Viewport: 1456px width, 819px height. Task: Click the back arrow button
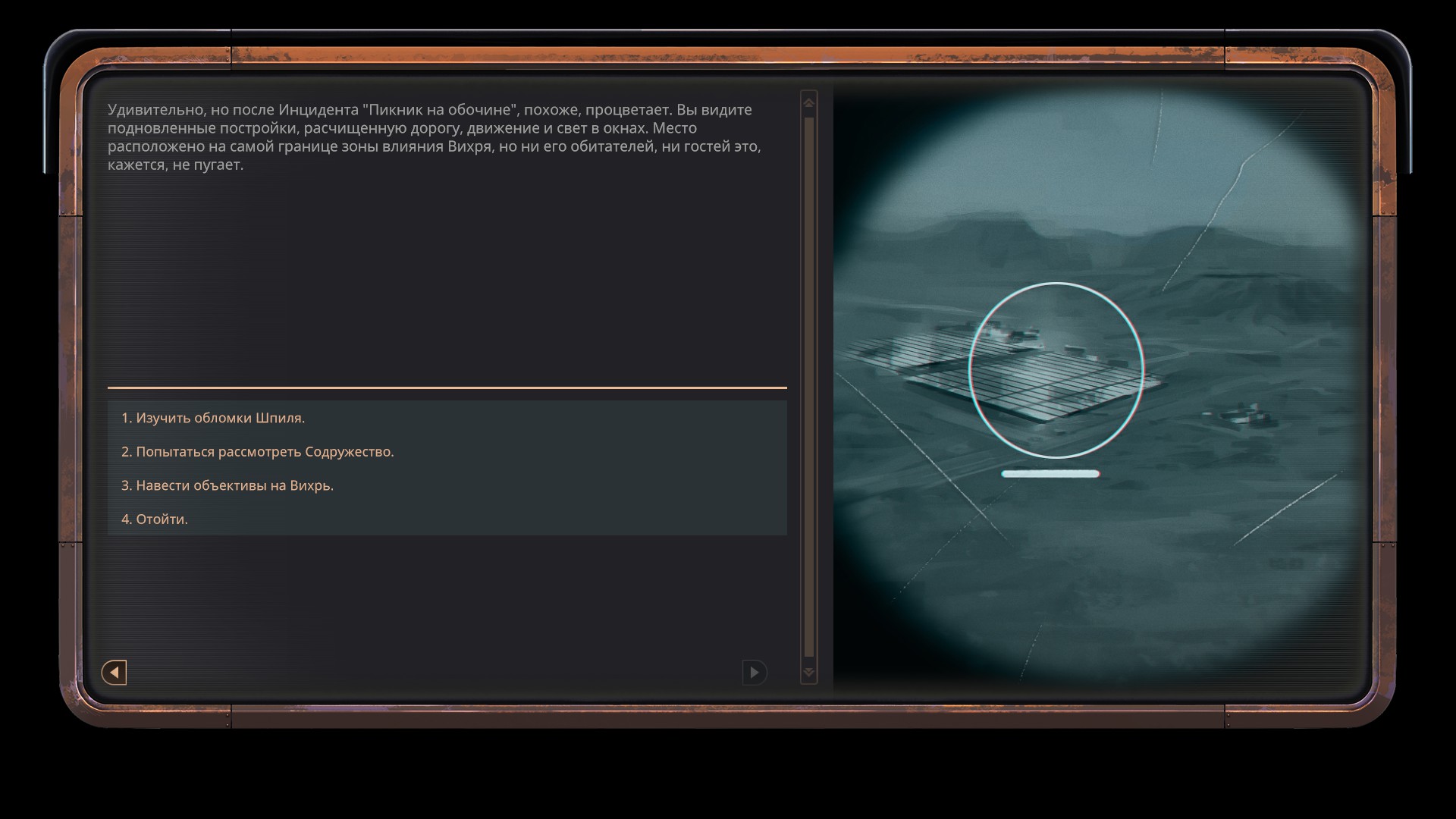pos(114,672)
